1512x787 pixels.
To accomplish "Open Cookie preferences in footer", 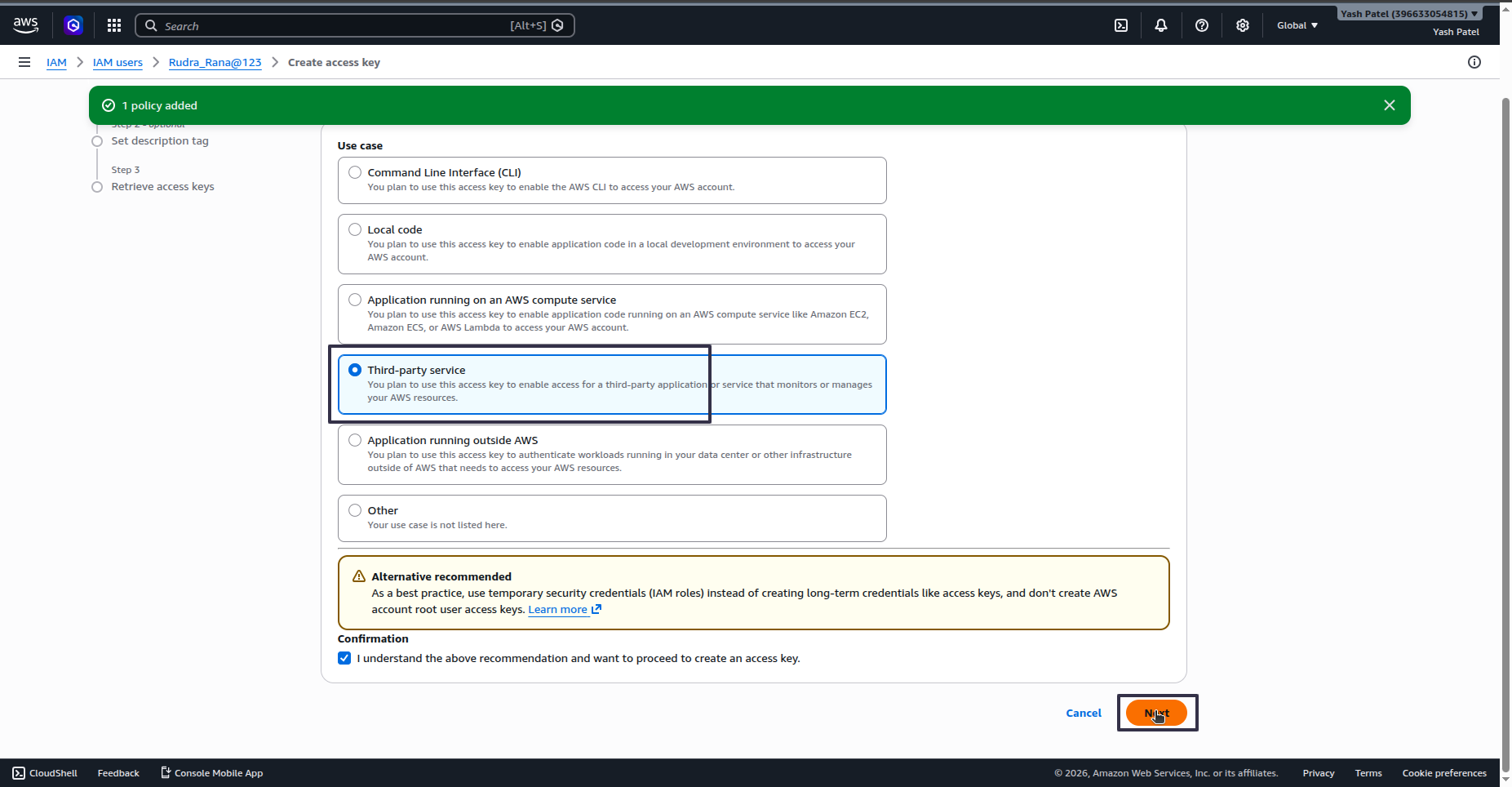I will (1444, 772).
